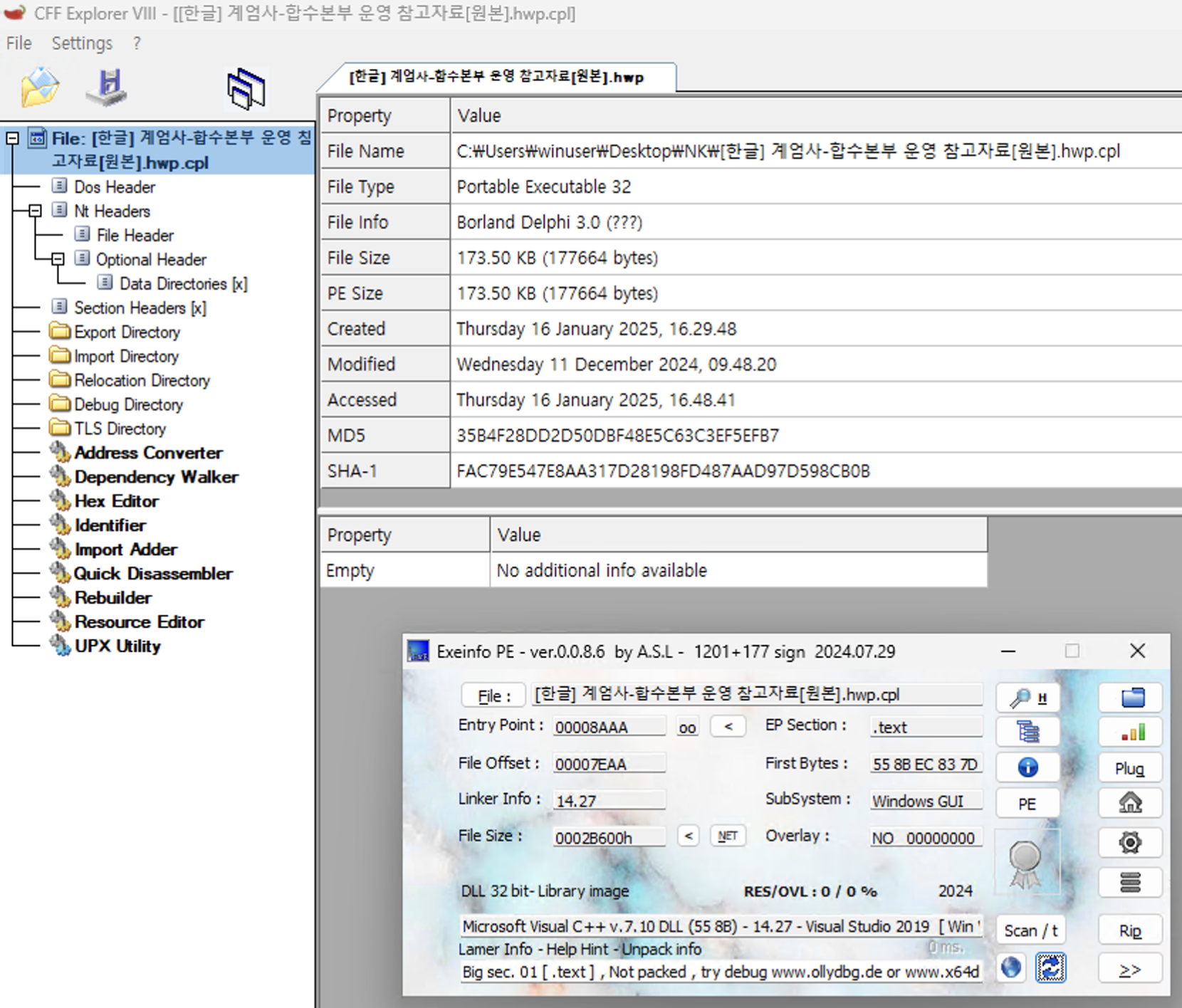Open a file using the folder toolbar icon
This screenshot has width=1182, height=1008.
[40, 88]
